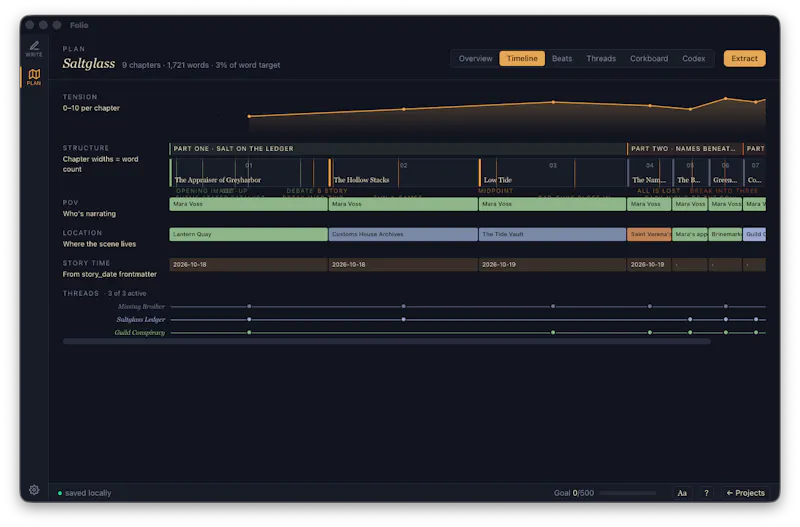This screenshot has width=800, height=527.
Task: Open chapter Low Tide block
Action: coord(553,172)
